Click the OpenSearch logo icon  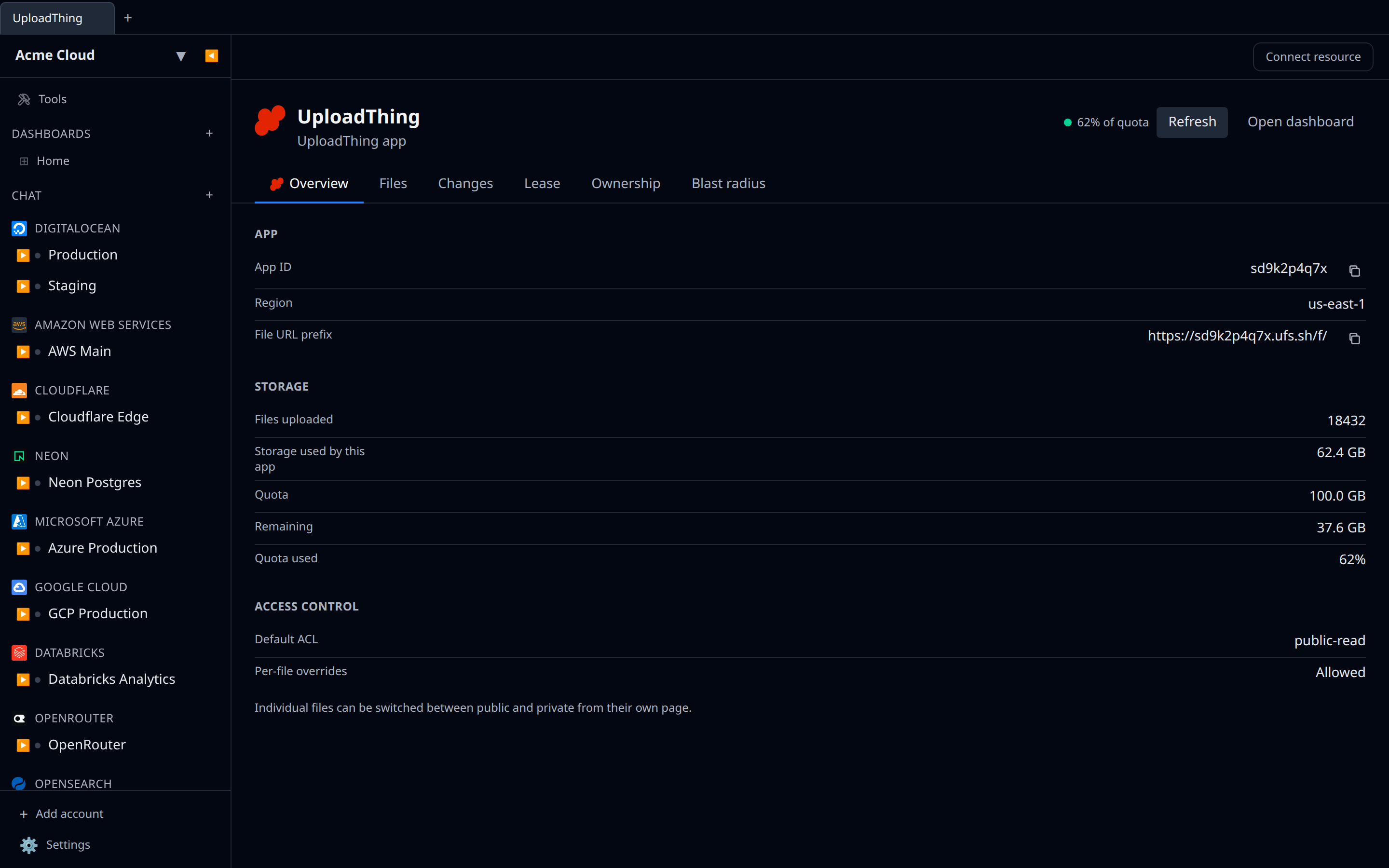19,783
